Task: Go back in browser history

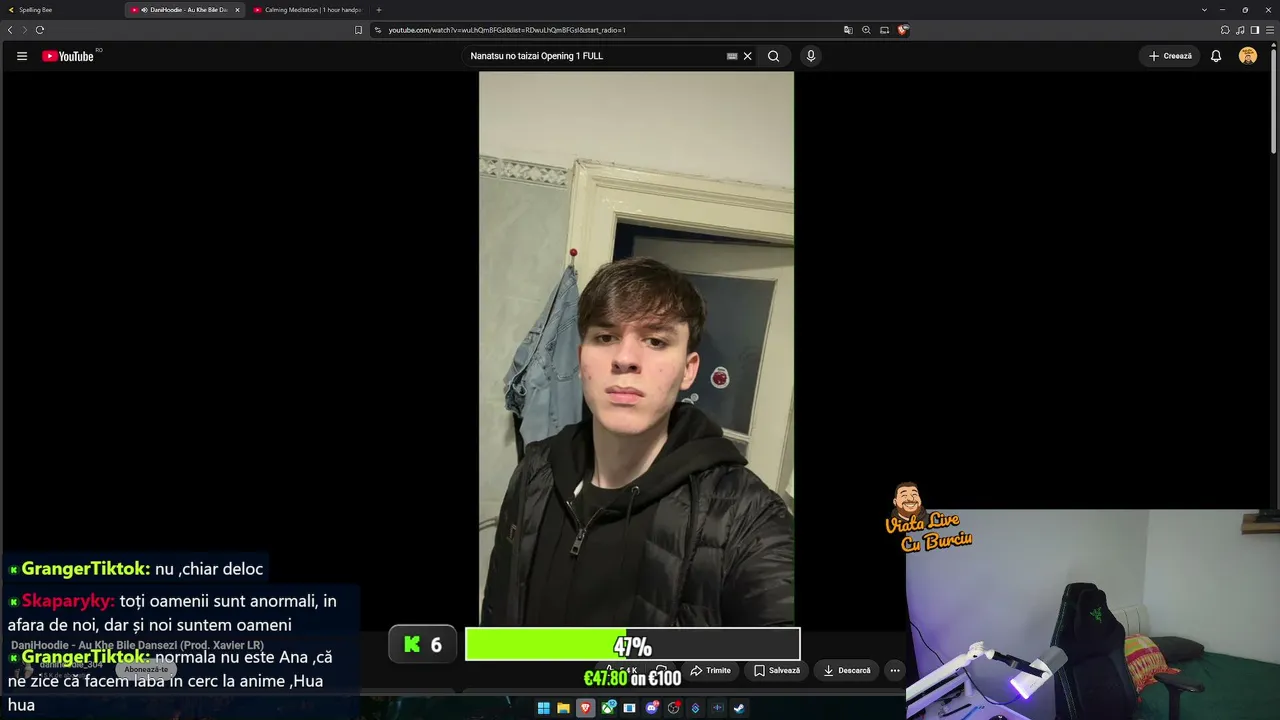Action: click(x=10, y=30)
